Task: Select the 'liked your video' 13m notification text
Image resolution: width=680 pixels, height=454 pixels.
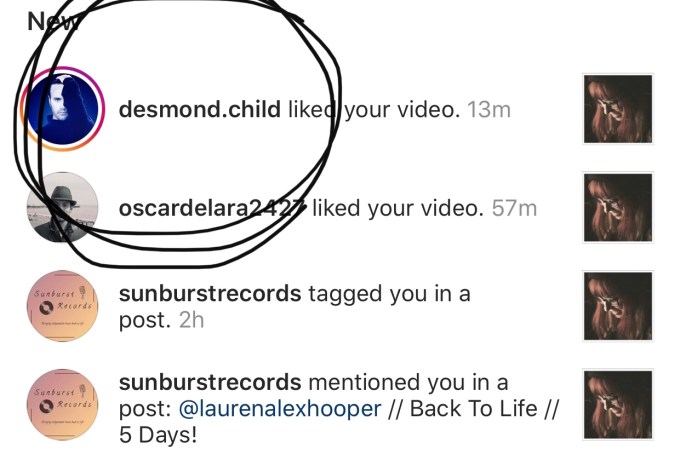Action: click(x=374, y=109)
